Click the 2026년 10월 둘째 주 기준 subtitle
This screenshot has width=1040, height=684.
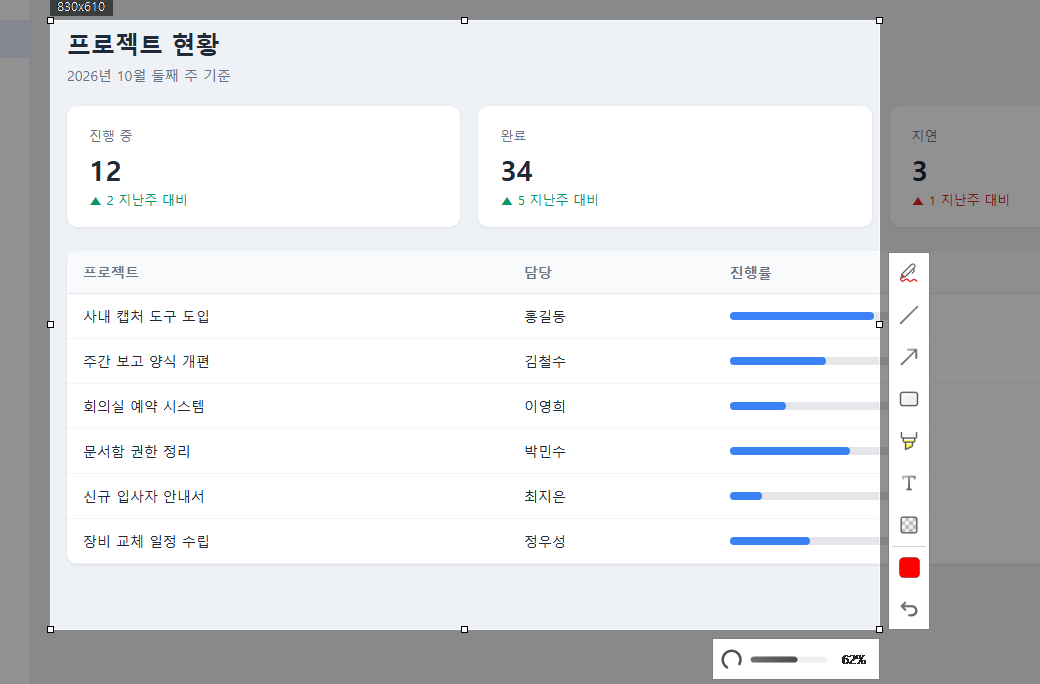click(x=149, y=76)
